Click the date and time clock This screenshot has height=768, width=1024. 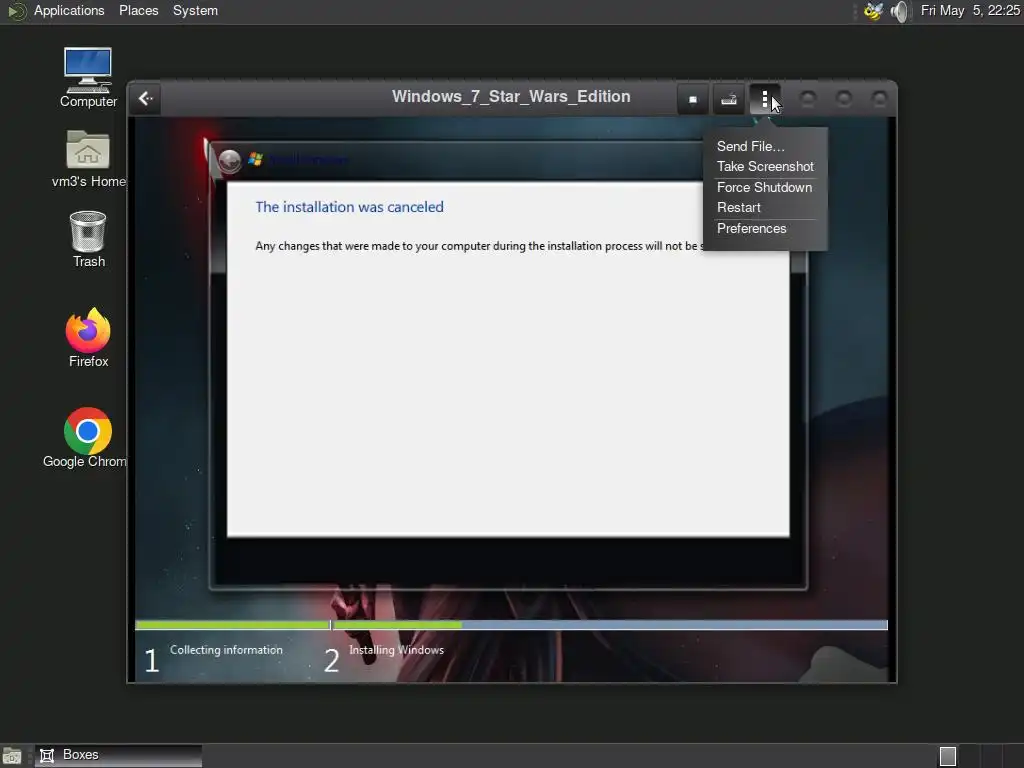[970, 10]
